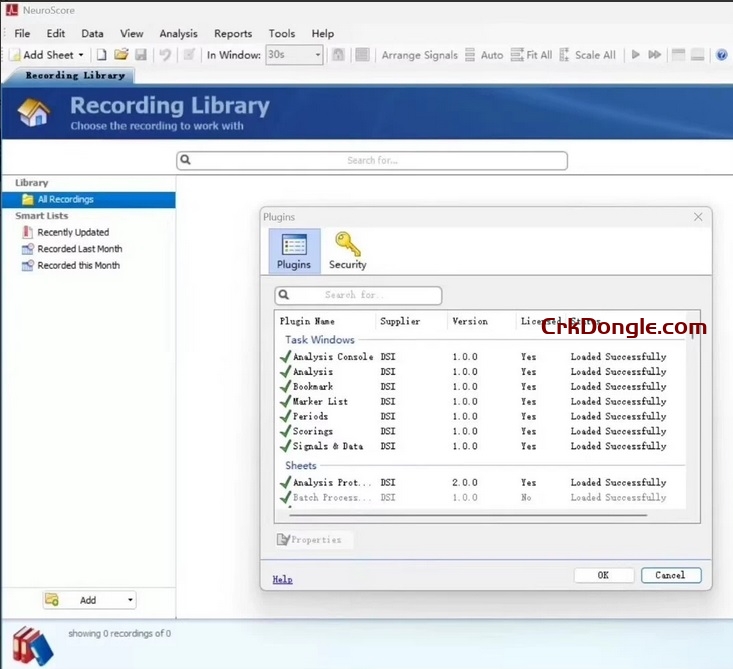Screen dimensions: 733x669
Task: Click the New document toolbar icon
Action: 101,55
